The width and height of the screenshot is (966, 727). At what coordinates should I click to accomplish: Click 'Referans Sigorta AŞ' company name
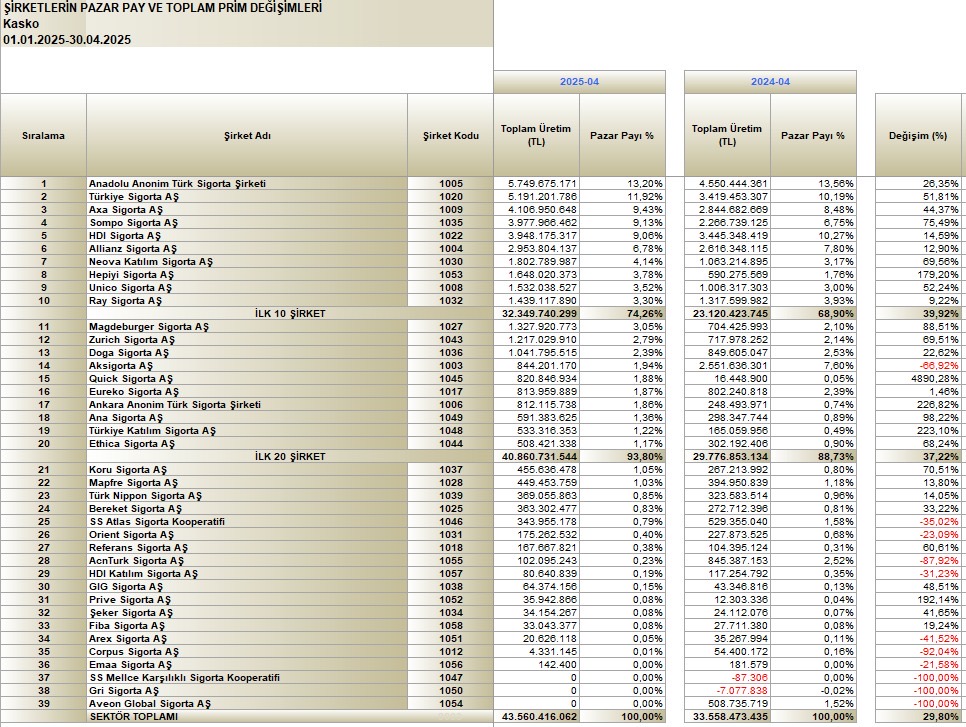[x=138, y=547]
